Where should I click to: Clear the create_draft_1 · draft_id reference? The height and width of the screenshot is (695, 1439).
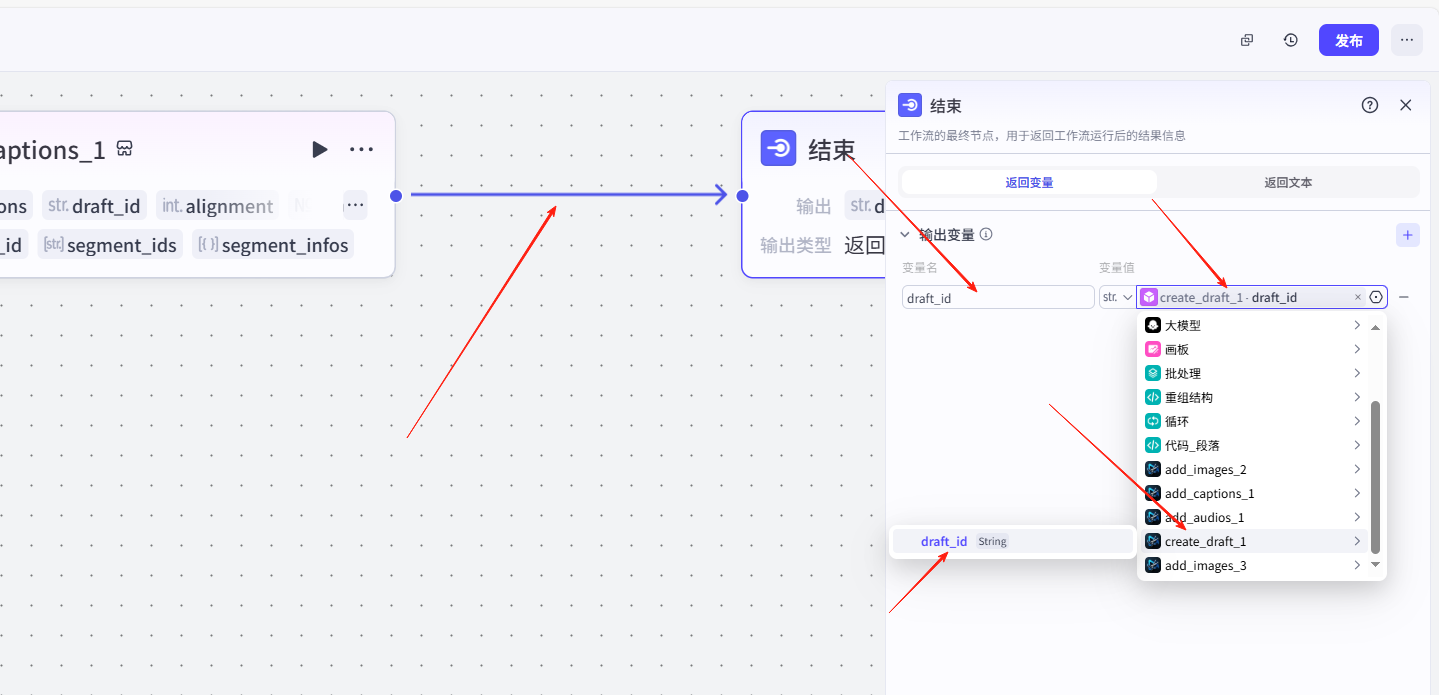tap(1357, 297)
